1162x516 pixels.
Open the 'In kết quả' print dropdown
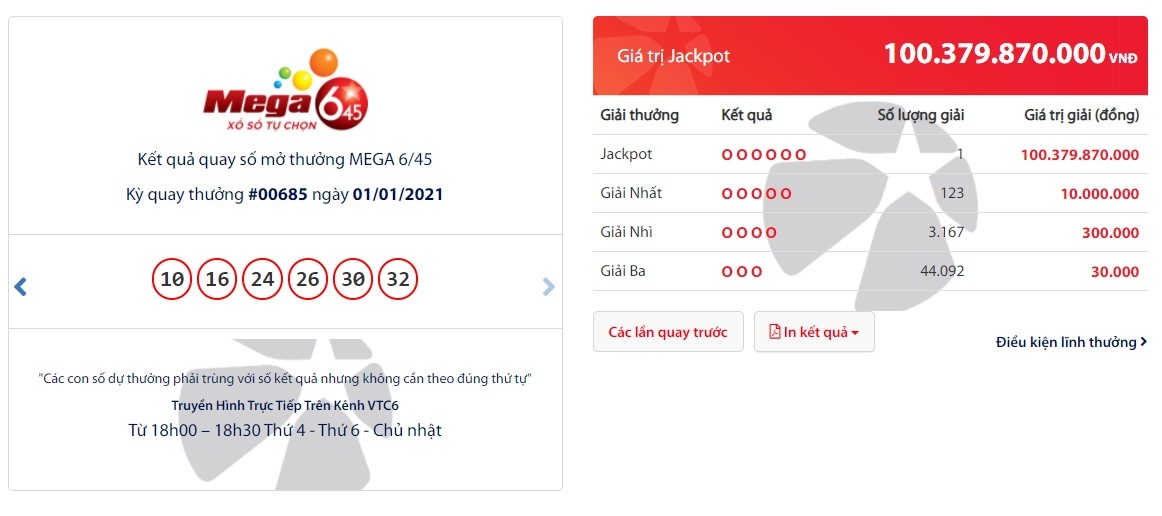coord(814,332)
